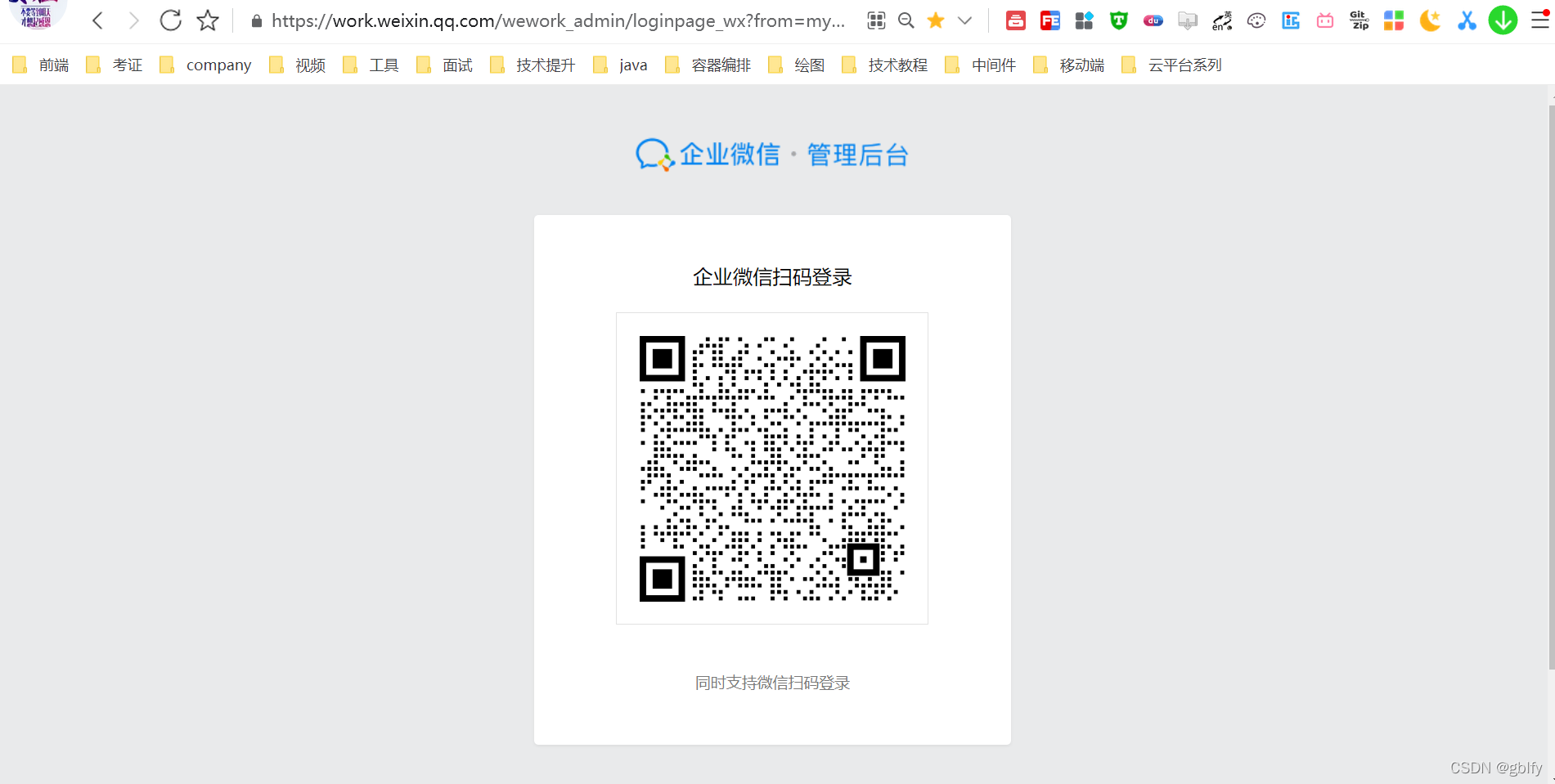Click the padlock site security icon
Screen dimensions: 1555x784
pyautogui.click(x=256, y=21)
